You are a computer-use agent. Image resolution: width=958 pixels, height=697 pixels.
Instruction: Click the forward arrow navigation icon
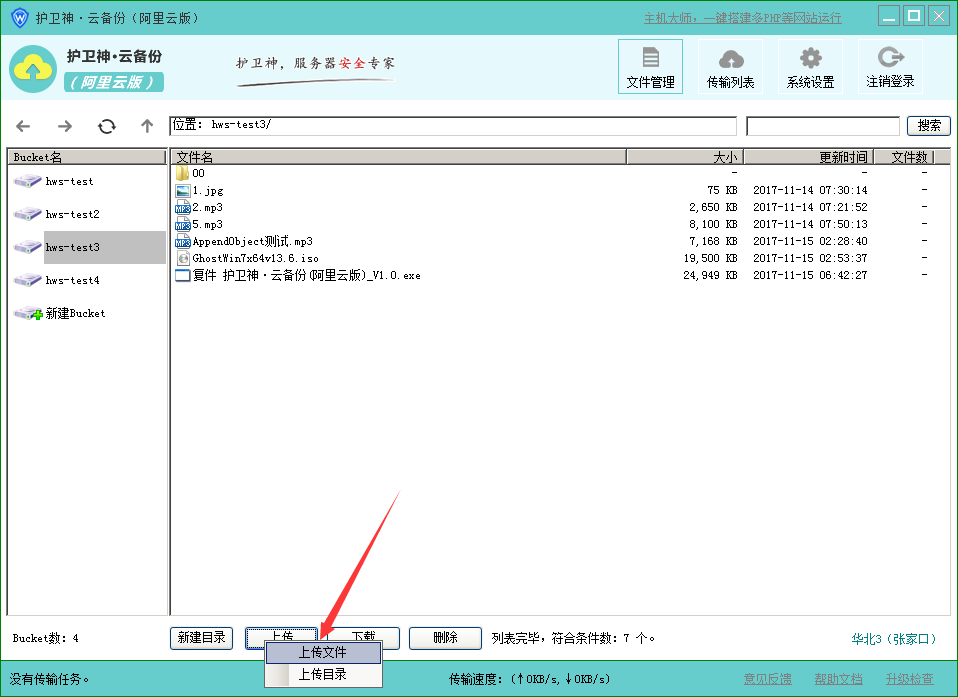point(65,126)
